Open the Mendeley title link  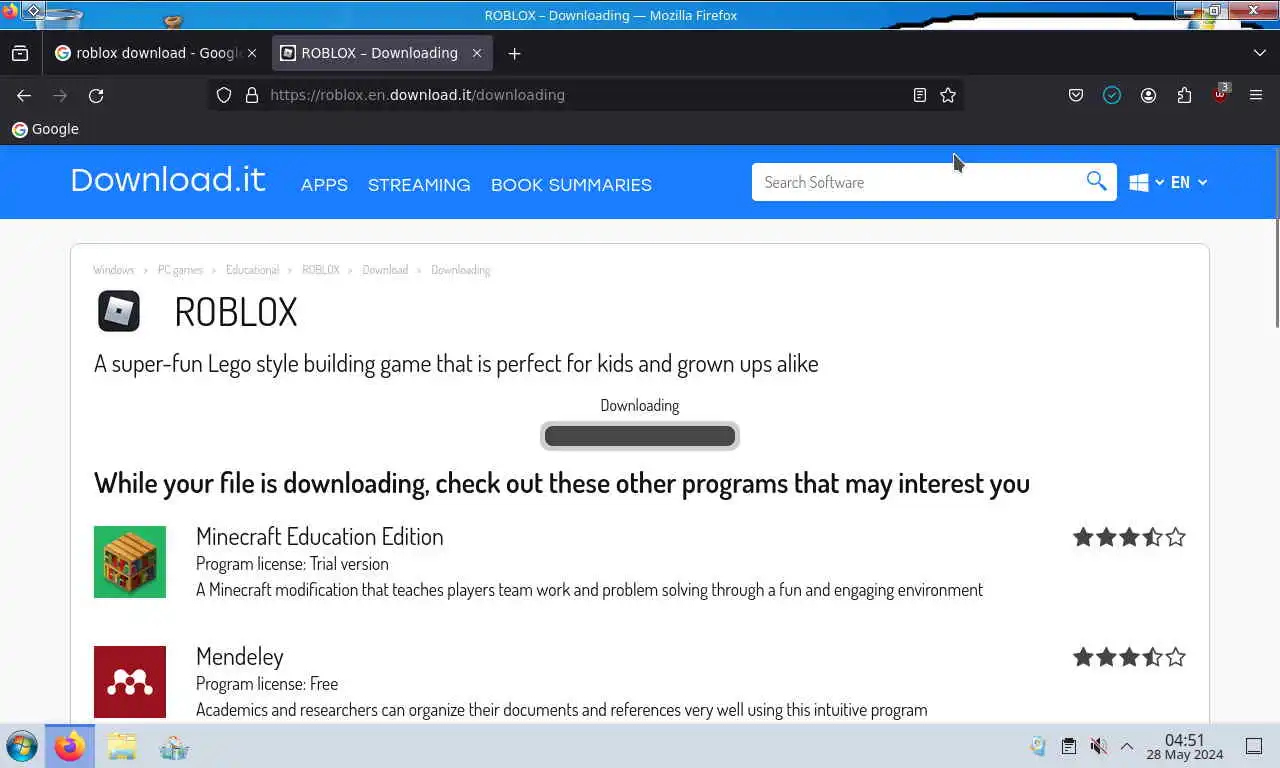[240, 656]
